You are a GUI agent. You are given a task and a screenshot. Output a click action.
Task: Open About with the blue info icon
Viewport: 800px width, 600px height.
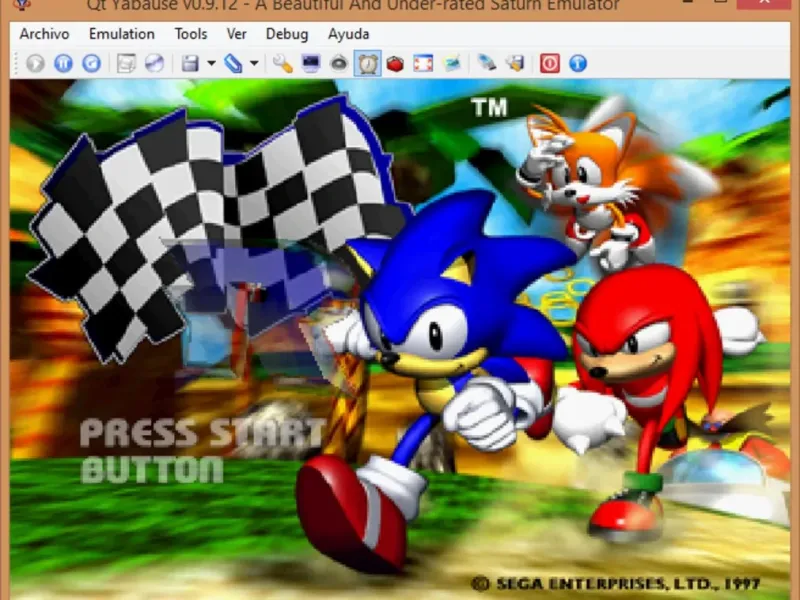pos(578,63)
